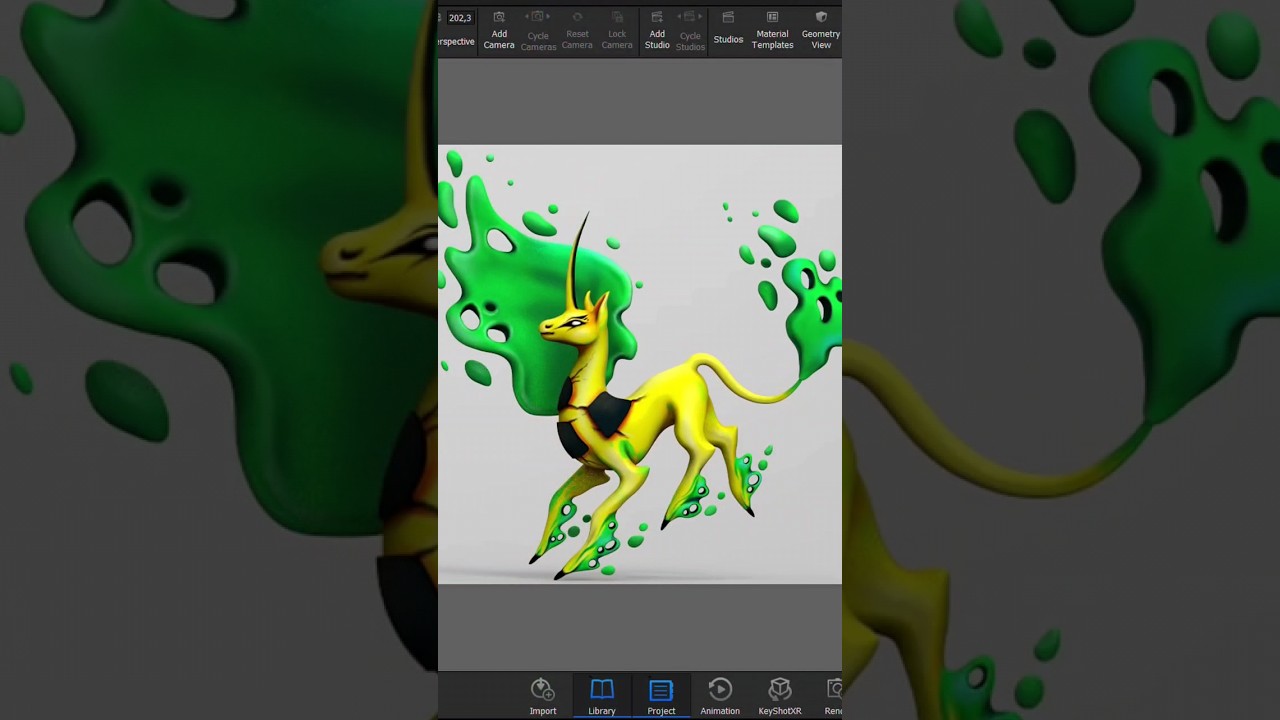1280x720 pixels.
Task: Click Reset Camera in toolbar
Action: point(577,30)
